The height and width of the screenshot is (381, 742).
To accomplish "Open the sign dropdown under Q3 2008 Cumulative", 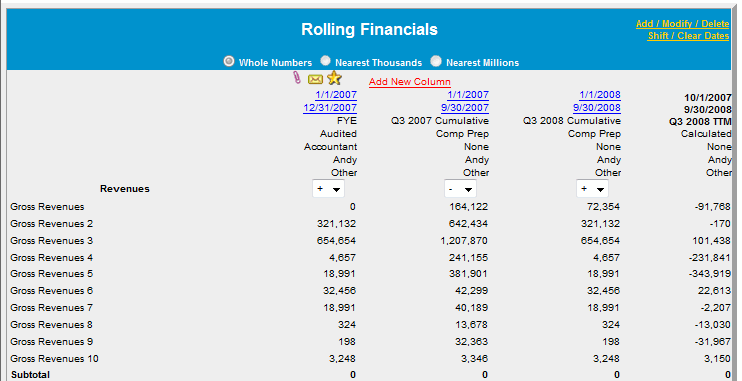I will point(592,189).
